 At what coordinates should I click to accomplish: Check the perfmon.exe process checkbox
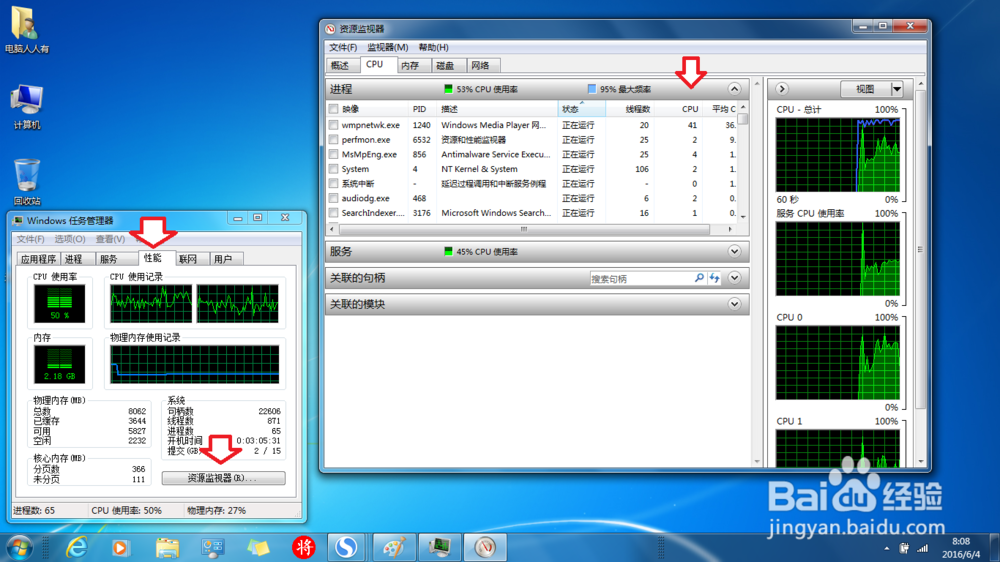click(334, 140)
